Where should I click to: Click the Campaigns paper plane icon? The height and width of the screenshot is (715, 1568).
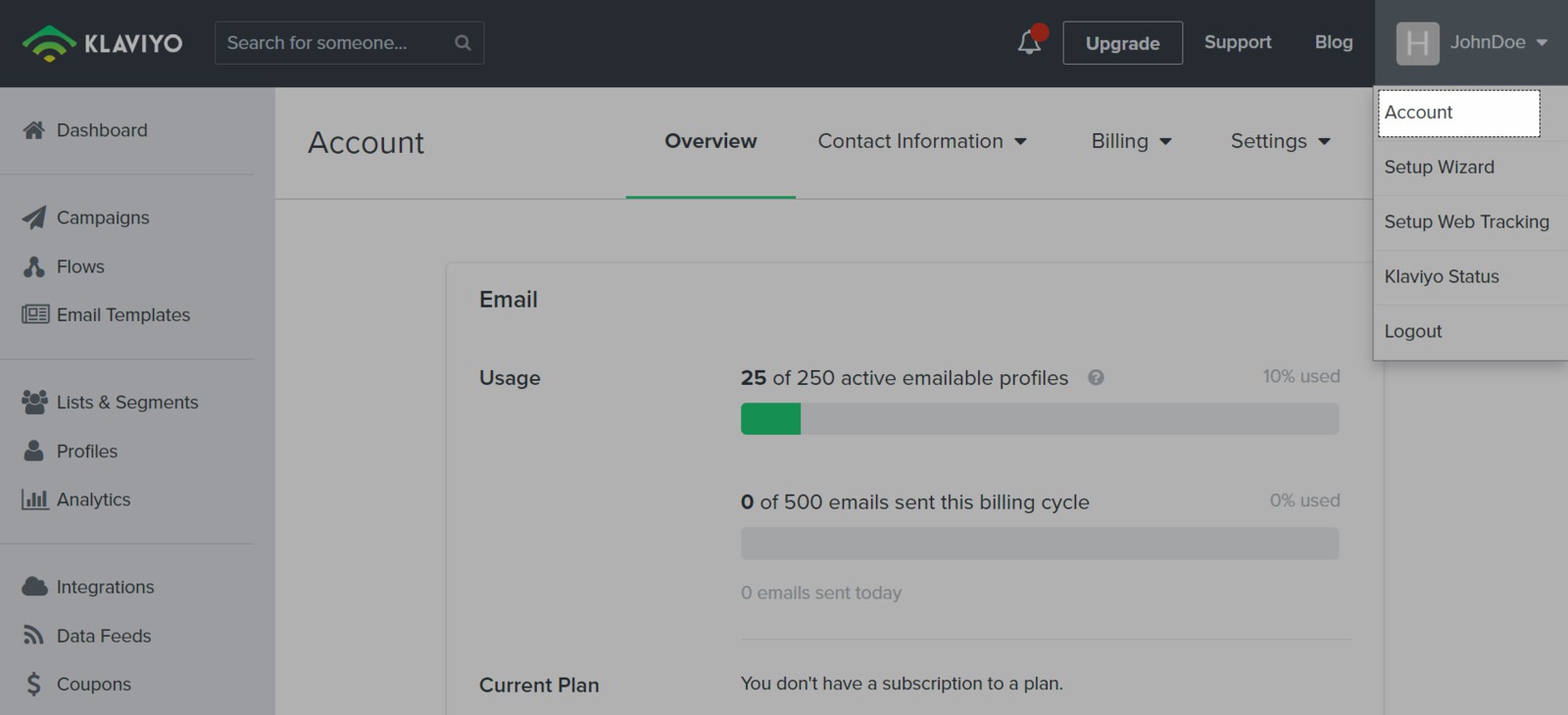pyautogui.click(x=34, y=217)
